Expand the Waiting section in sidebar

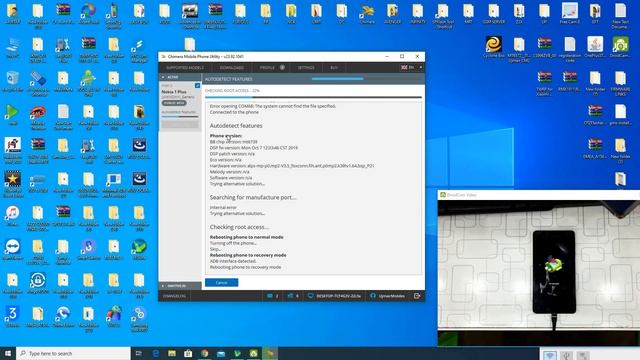point(180,286)
